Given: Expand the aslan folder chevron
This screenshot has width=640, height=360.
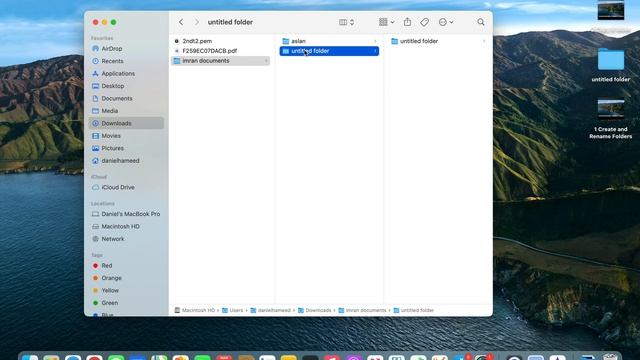Looking at the screenshot, I should click(375, 41).
